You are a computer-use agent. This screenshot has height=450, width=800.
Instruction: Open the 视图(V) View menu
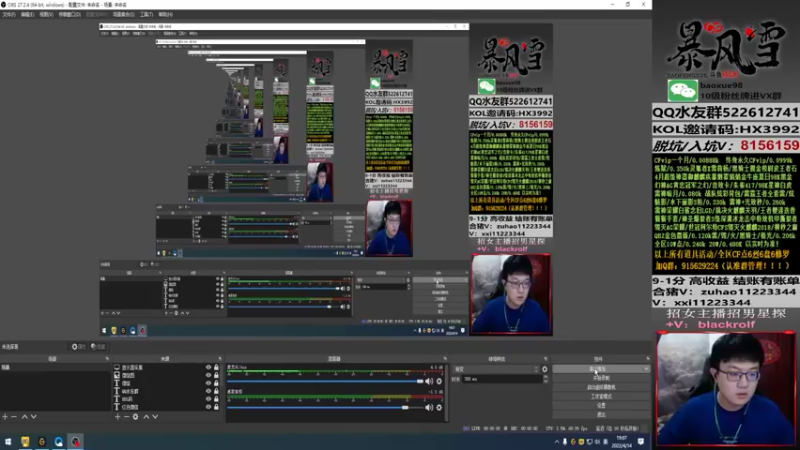point(46,14)
